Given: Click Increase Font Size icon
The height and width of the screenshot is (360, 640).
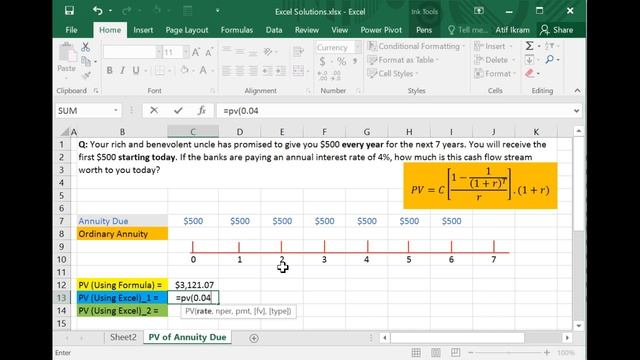Looking at the screenshot, I should pos(196,52).
